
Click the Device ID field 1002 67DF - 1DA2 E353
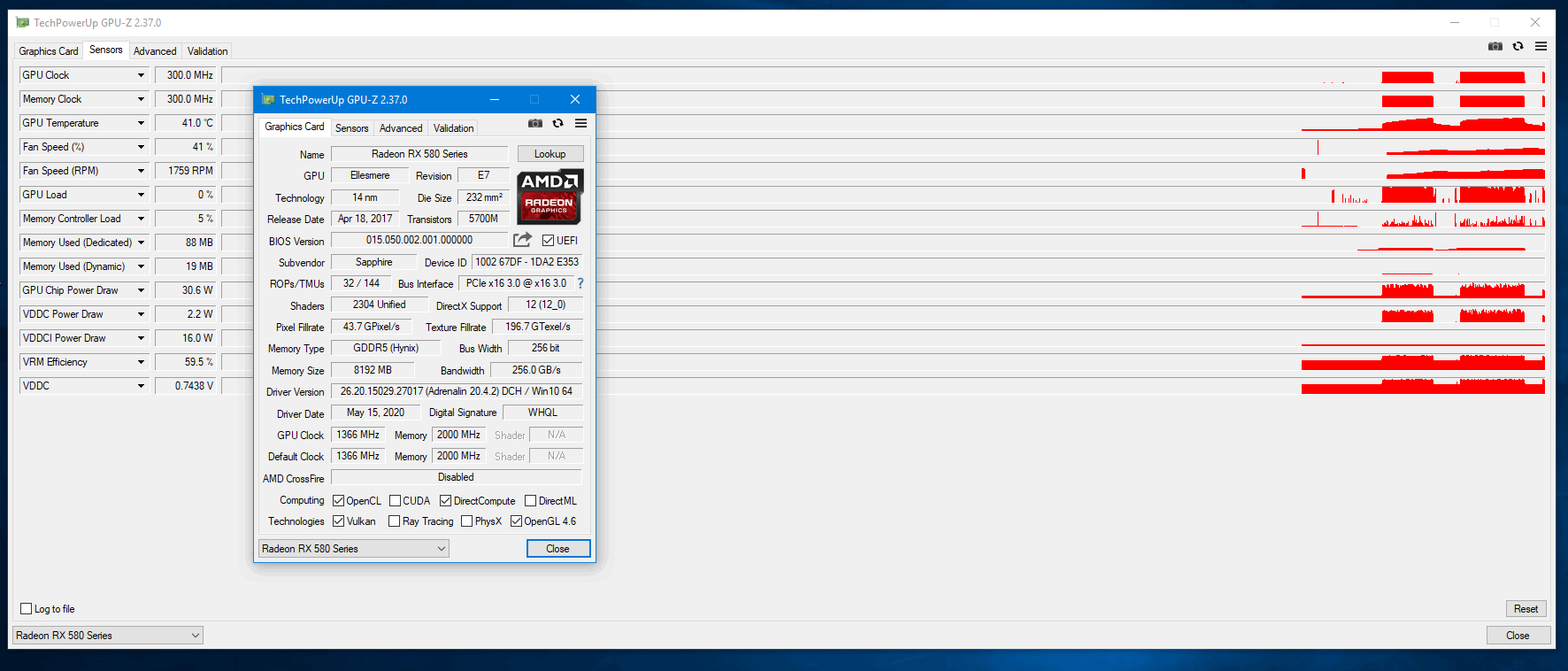pyautogui.click(x=527, y=262)
